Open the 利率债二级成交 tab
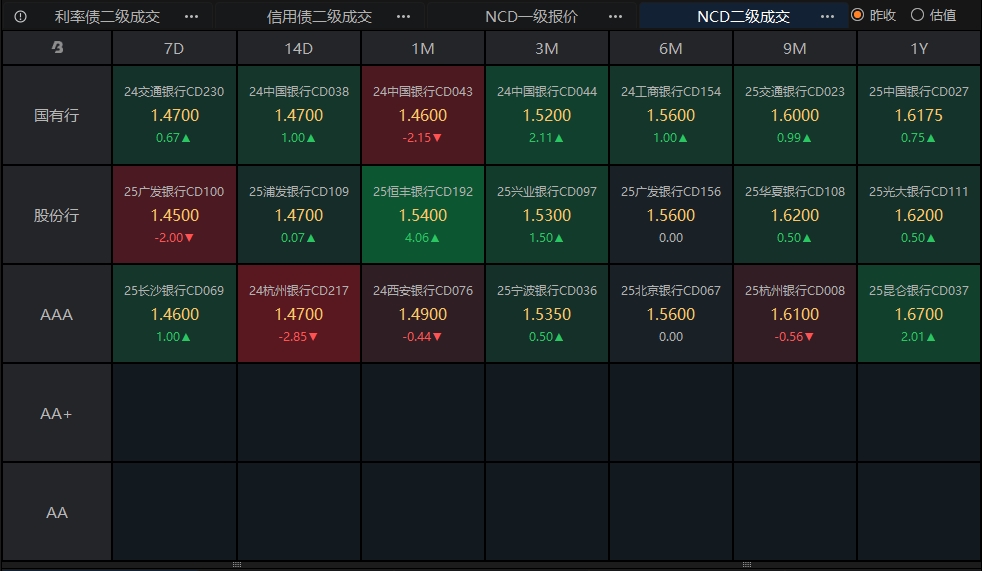Screen dimensions: 982x571 pyautogui.click(x=107, y=16)
